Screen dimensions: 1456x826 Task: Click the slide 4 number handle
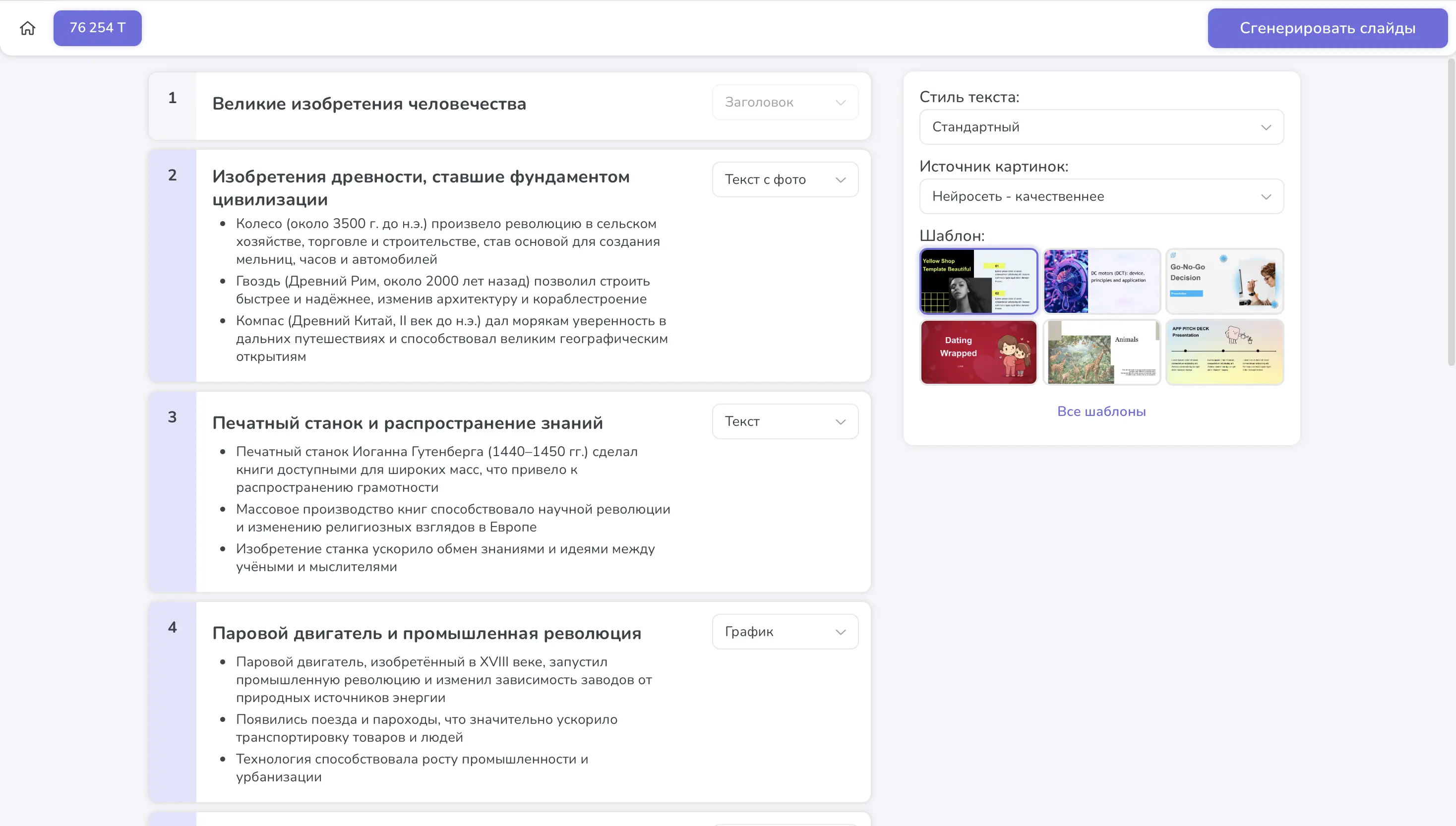(172, 628)
